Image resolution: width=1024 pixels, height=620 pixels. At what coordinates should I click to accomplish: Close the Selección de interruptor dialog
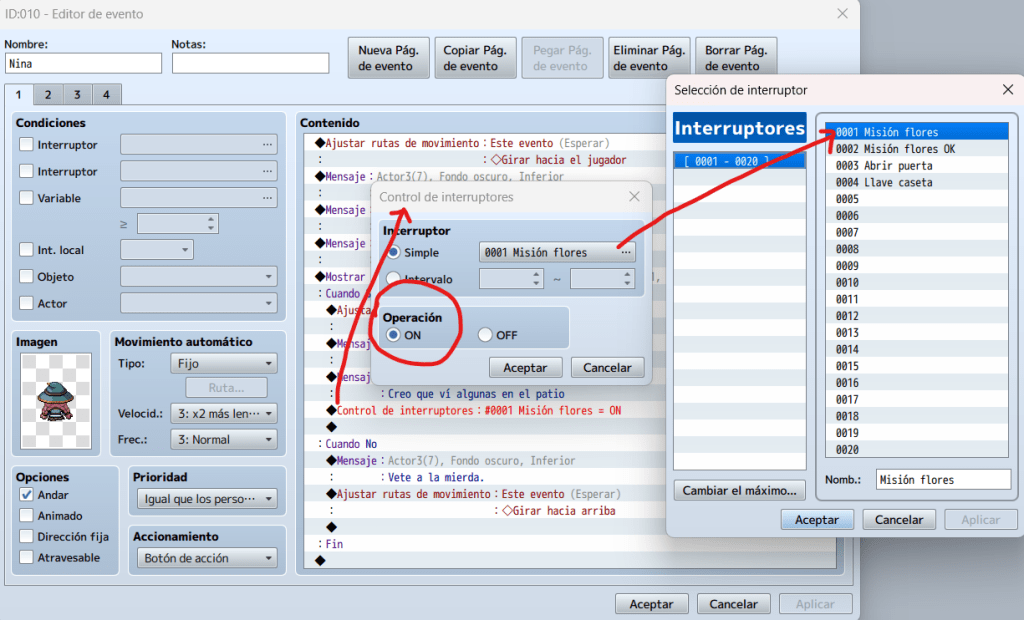pos(1007,90)
